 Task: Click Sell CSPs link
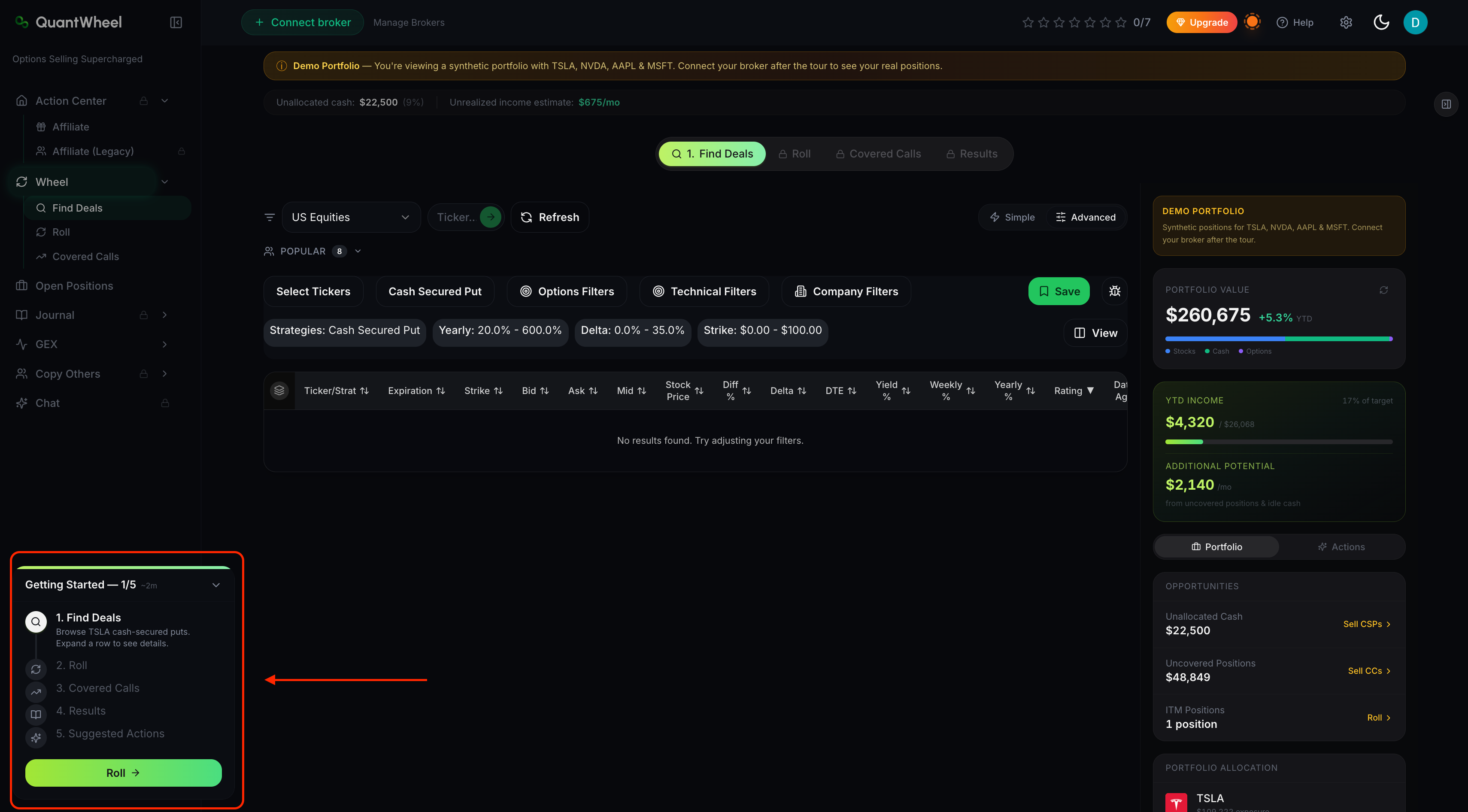pyautogui.click(x=1367, y=624)
